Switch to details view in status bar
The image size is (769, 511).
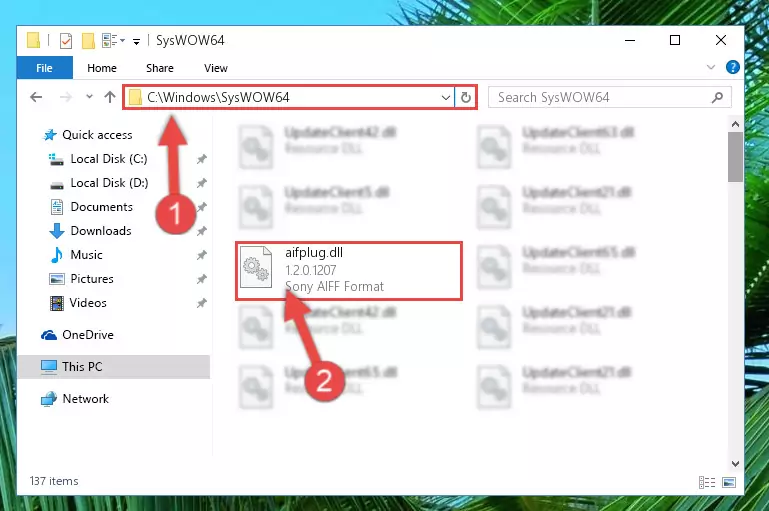(x=707, y=483)
